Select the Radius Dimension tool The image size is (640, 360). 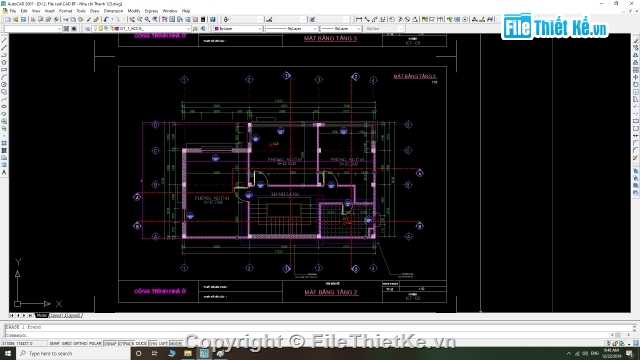pyautogui.click(x=391, y=19)
